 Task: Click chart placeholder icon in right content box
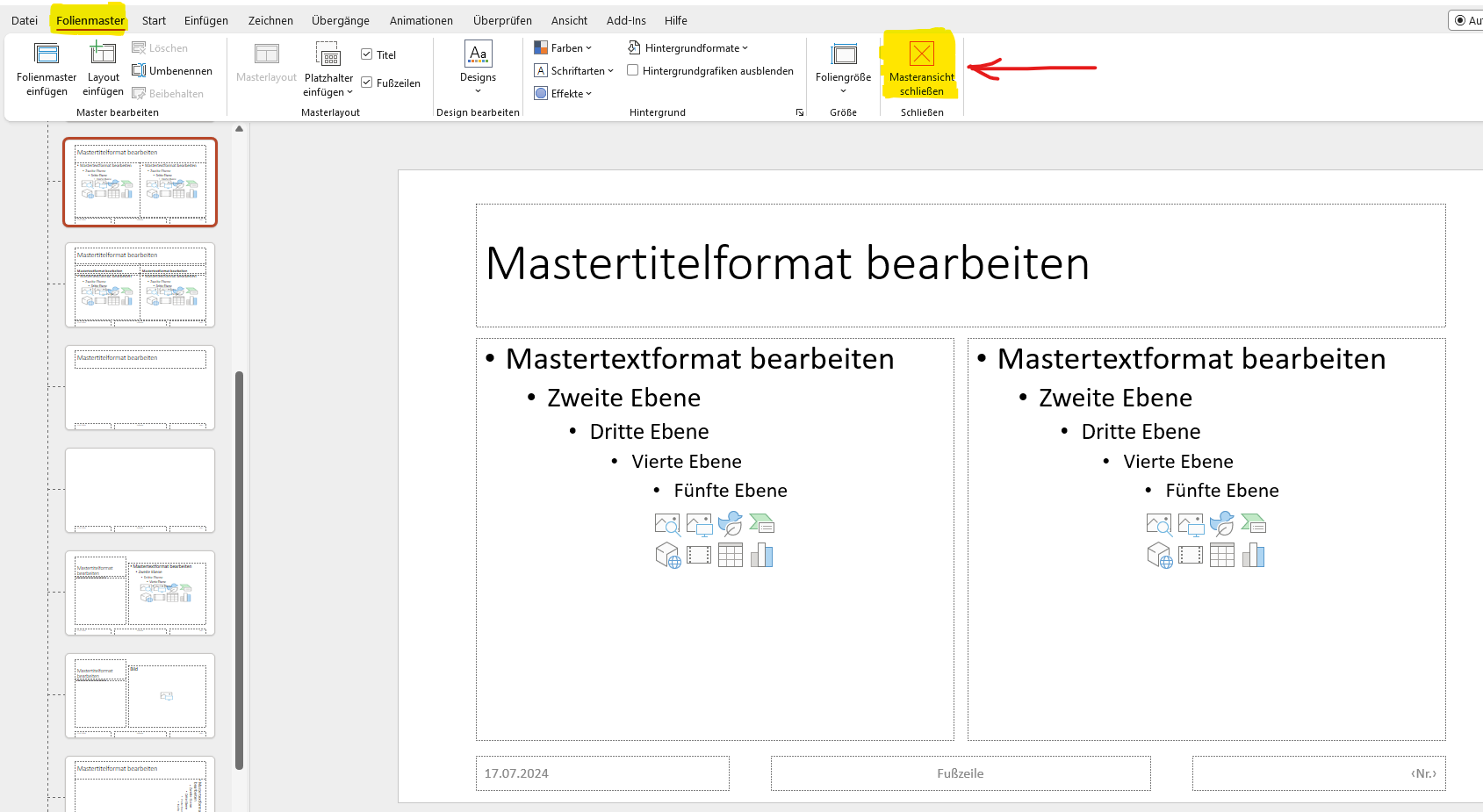click(x=1253, y=555)
